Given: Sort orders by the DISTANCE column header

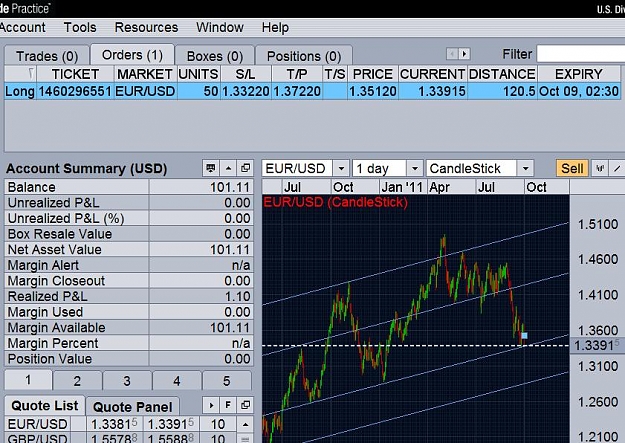Looking at the screenshot, I should point(502,74).
